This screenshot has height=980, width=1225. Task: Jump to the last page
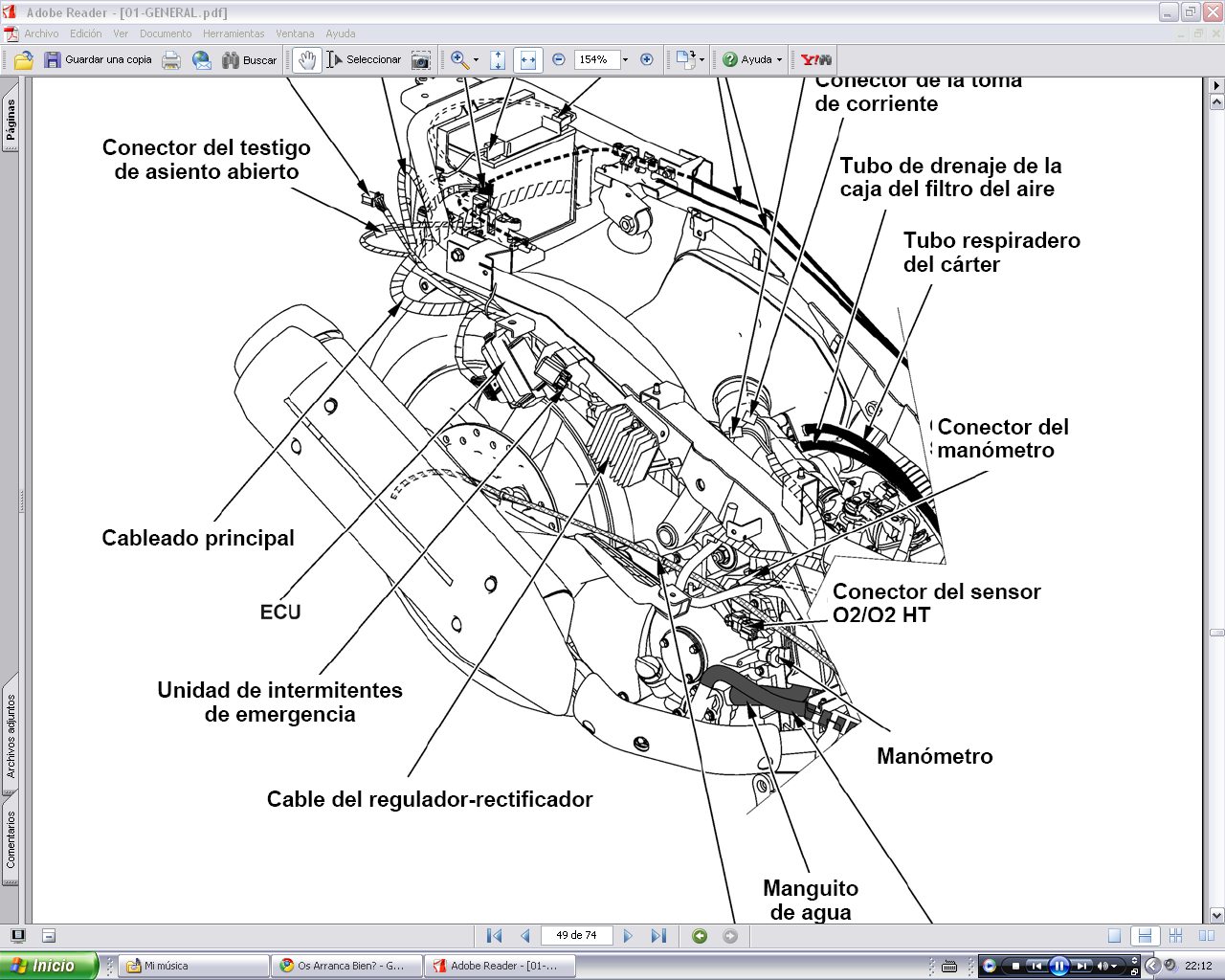click(658, 936)
